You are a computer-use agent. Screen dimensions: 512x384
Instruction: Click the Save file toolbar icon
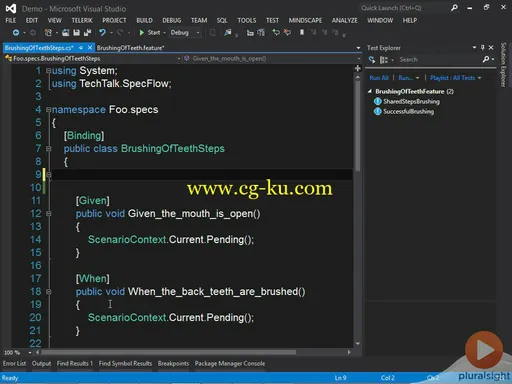[76, 32]
